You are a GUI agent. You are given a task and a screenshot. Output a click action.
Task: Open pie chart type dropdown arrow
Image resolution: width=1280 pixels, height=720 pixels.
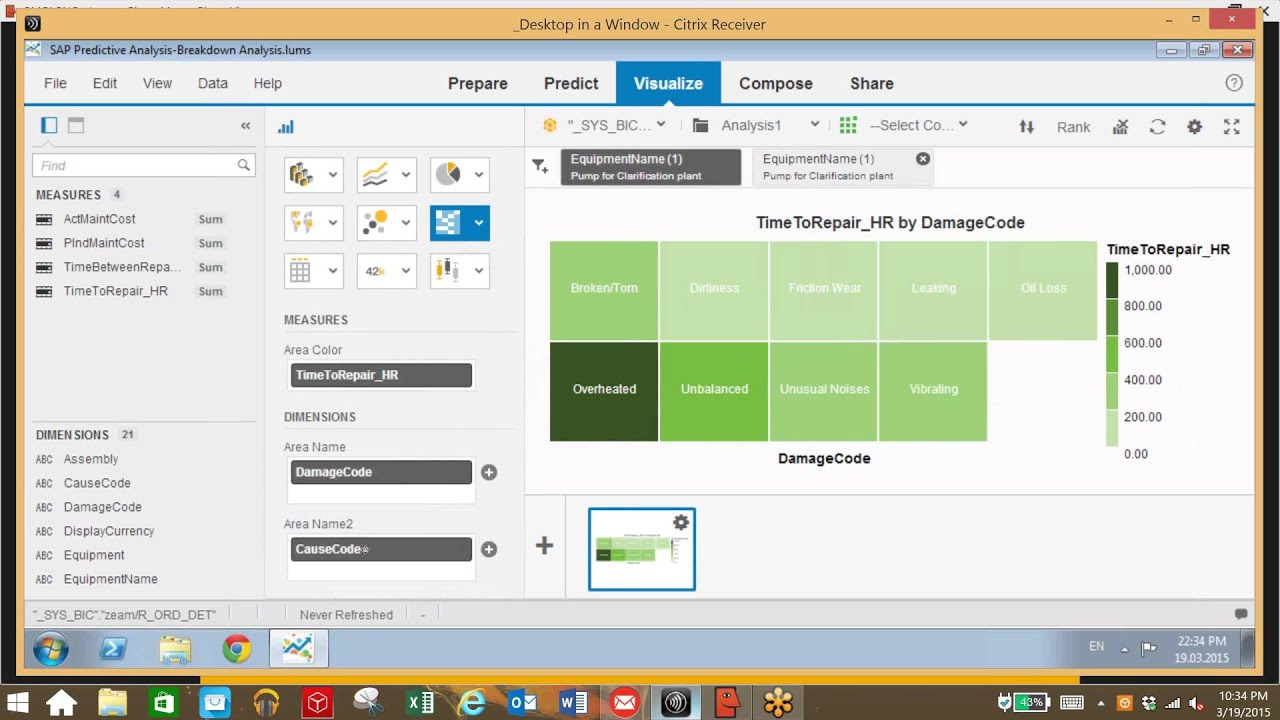click(x=479, y=175)
